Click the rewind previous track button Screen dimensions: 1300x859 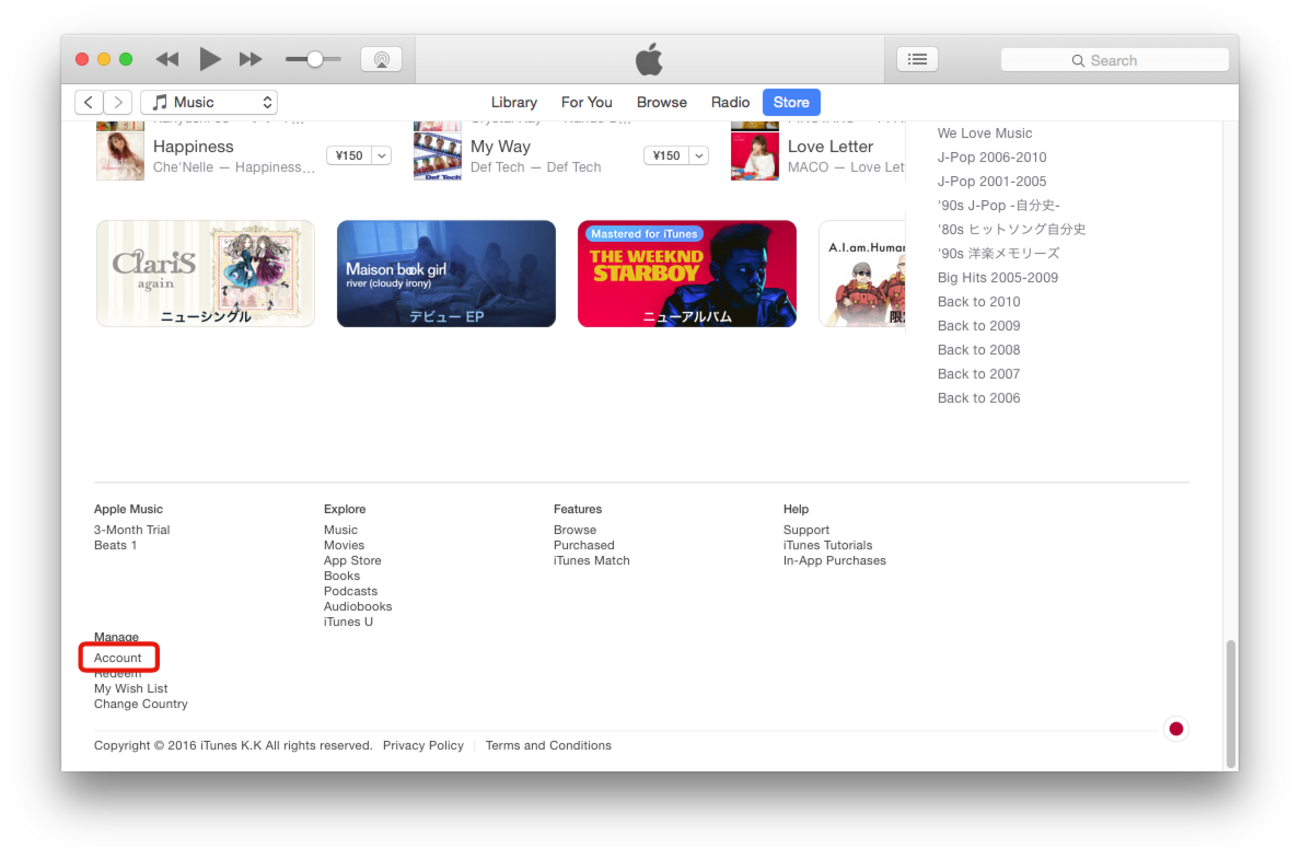point(168,60)
